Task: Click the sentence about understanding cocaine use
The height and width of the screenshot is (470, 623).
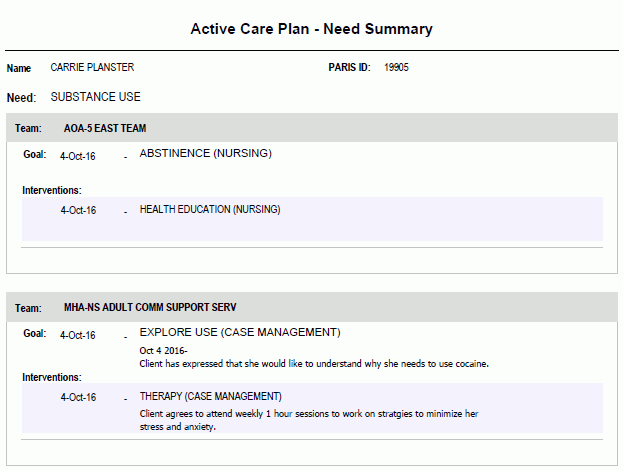Action: [314, 364]
